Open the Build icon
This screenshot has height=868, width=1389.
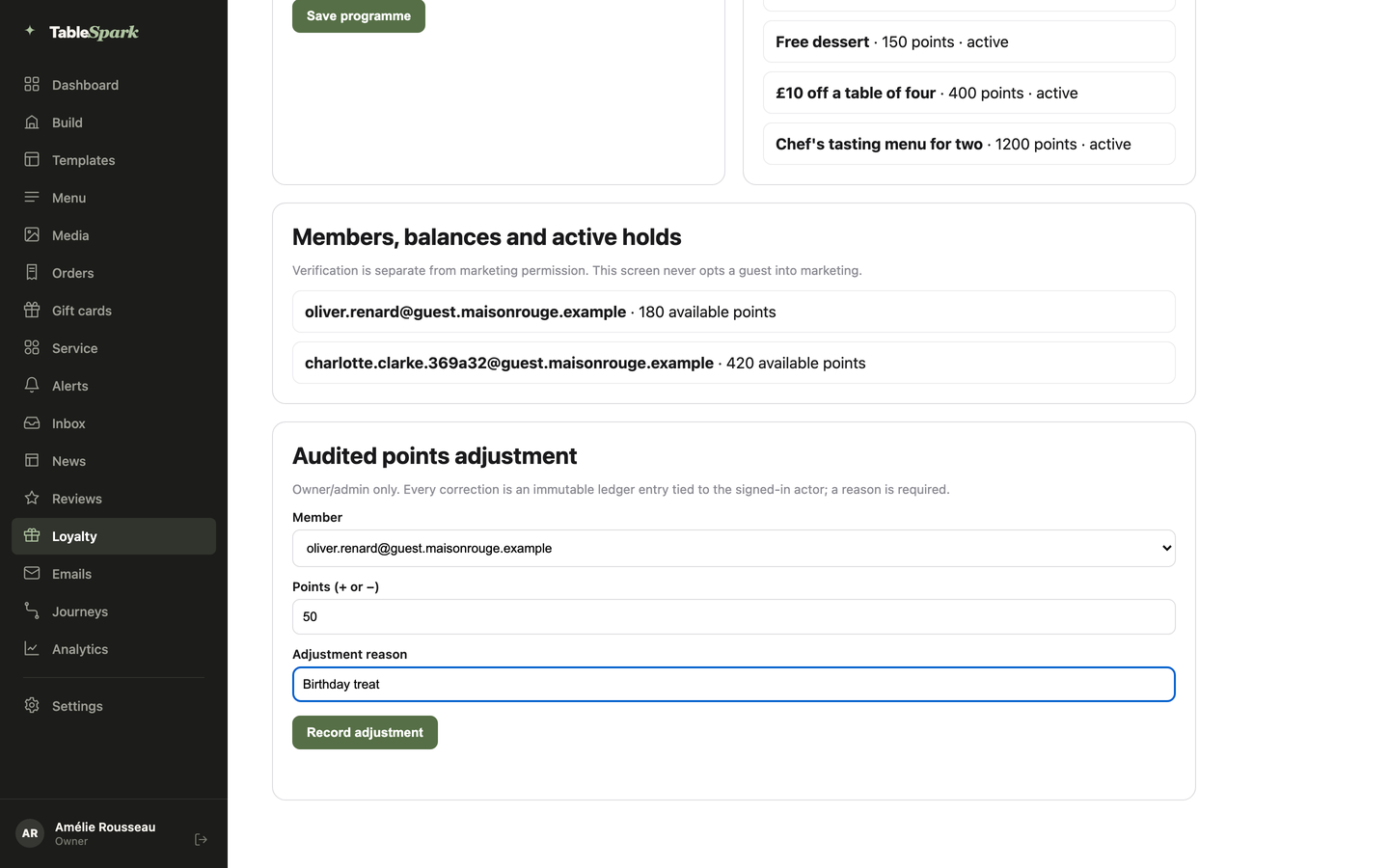(x=32, y=122)
